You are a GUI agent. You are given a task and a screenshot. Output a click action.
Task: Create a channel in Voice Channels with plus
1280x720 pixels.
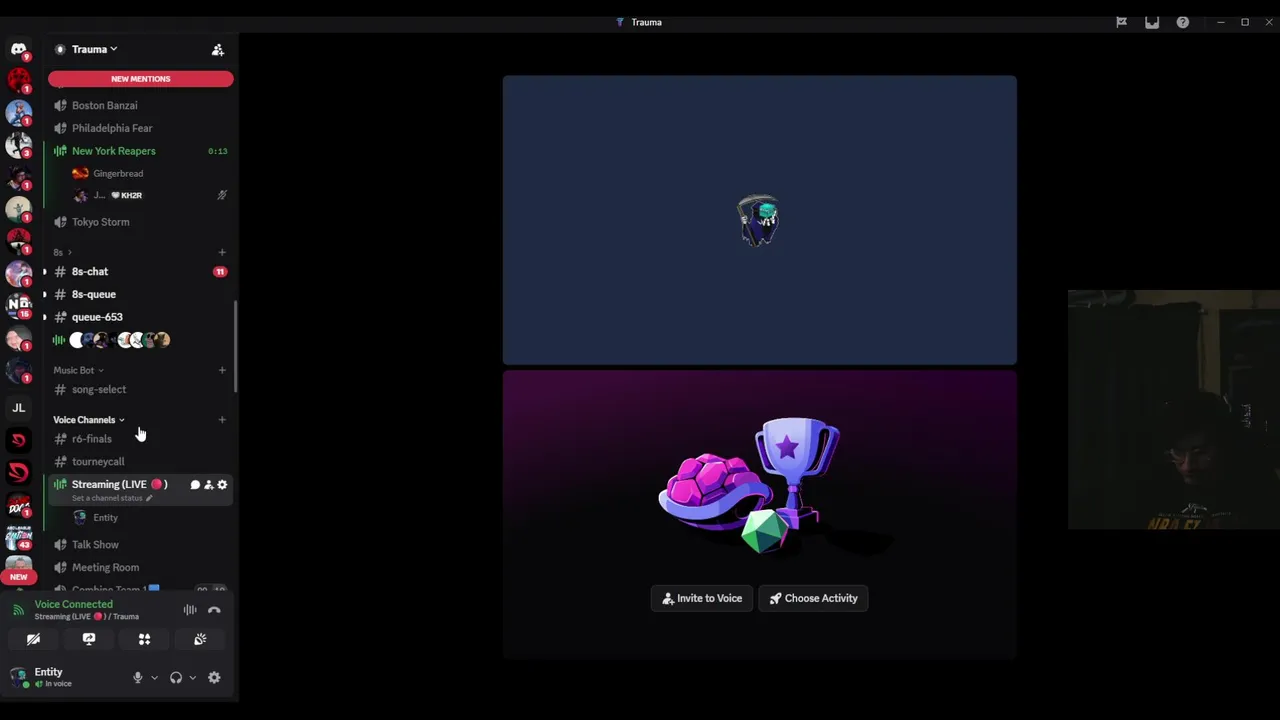point(222,420)
